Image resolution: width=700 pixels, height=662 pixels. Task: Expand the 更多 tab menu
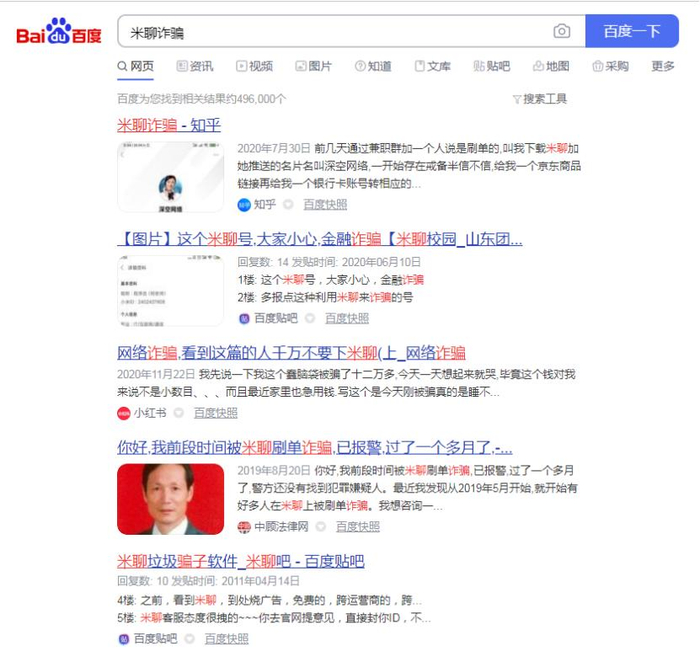click(663, 67)
